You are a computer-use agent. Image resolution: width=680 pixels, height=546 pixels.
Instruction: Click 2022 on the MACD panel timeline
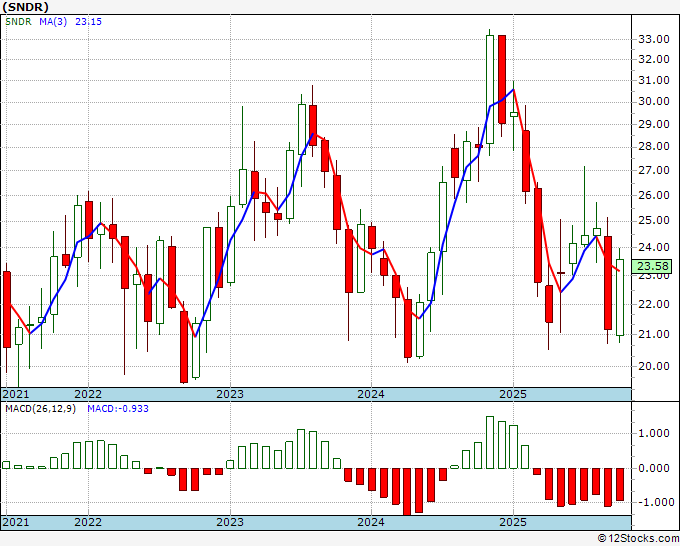click(88, 522)
